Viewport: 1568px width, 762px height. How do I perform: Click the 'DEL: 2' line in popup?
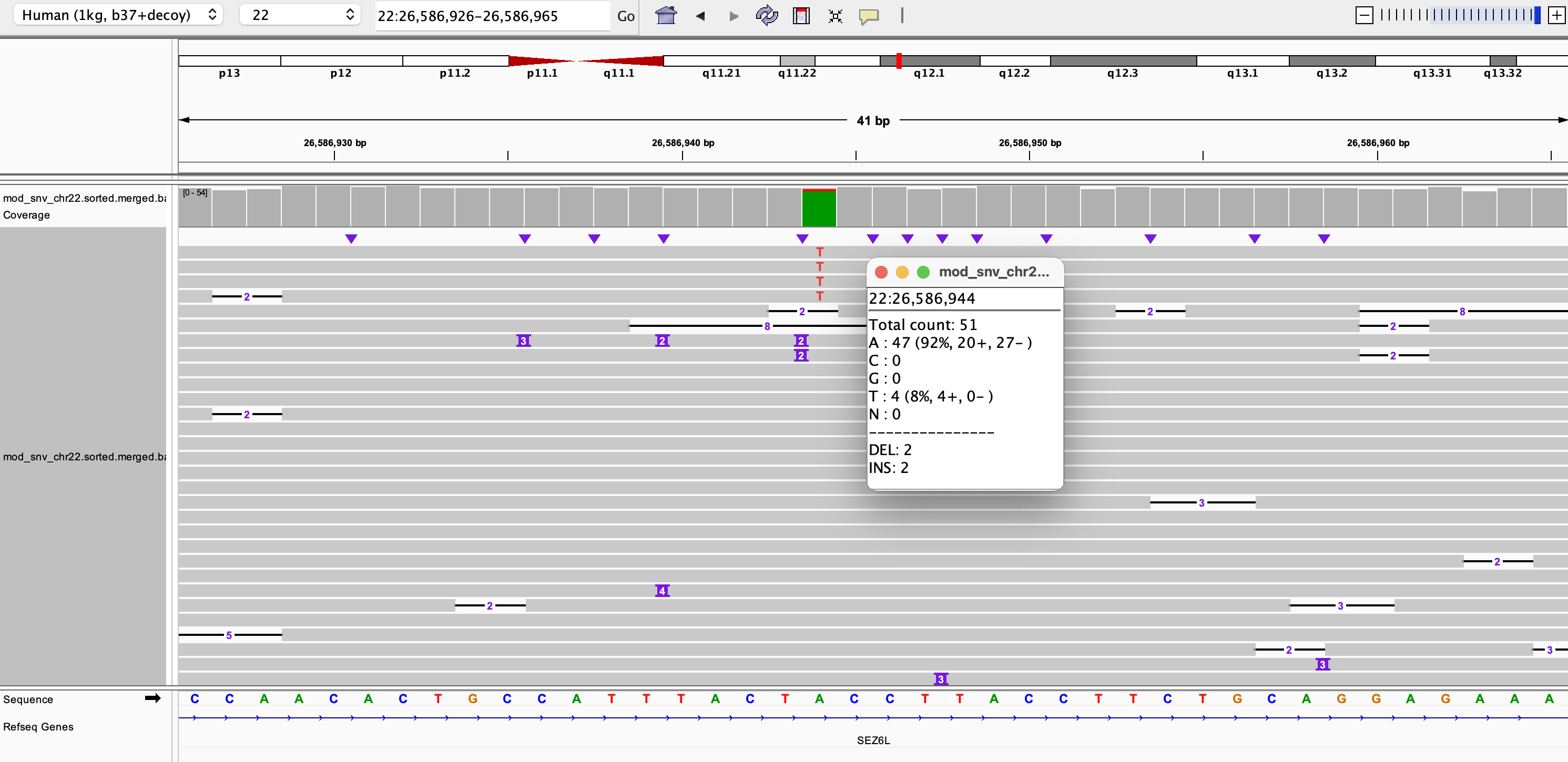pyautogui.click(x=890, y=450)
